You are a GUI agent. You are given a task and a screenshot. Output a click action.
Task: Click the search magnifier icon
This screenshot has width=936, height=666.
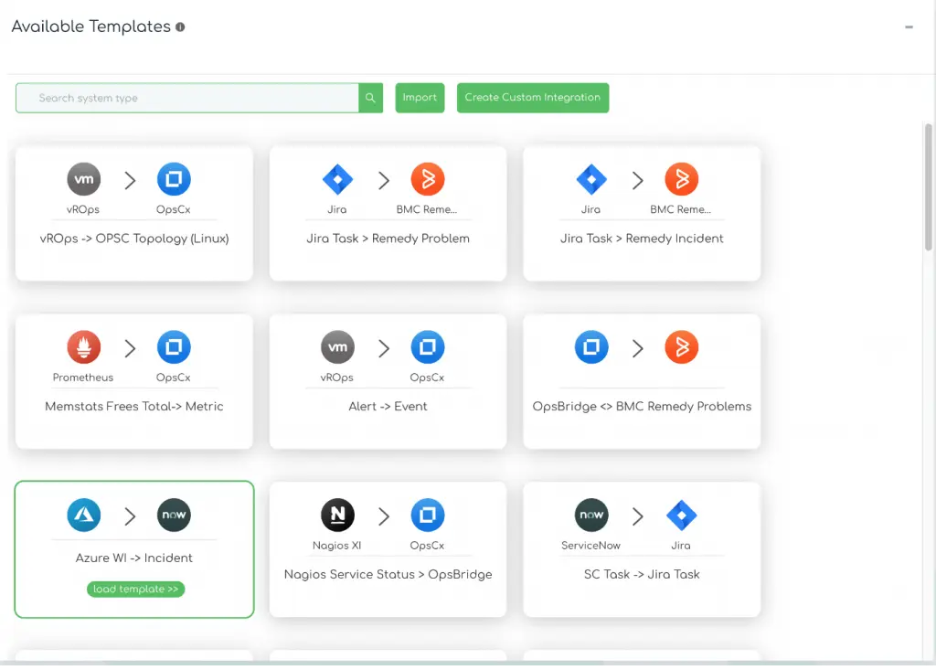coord(369,98)
